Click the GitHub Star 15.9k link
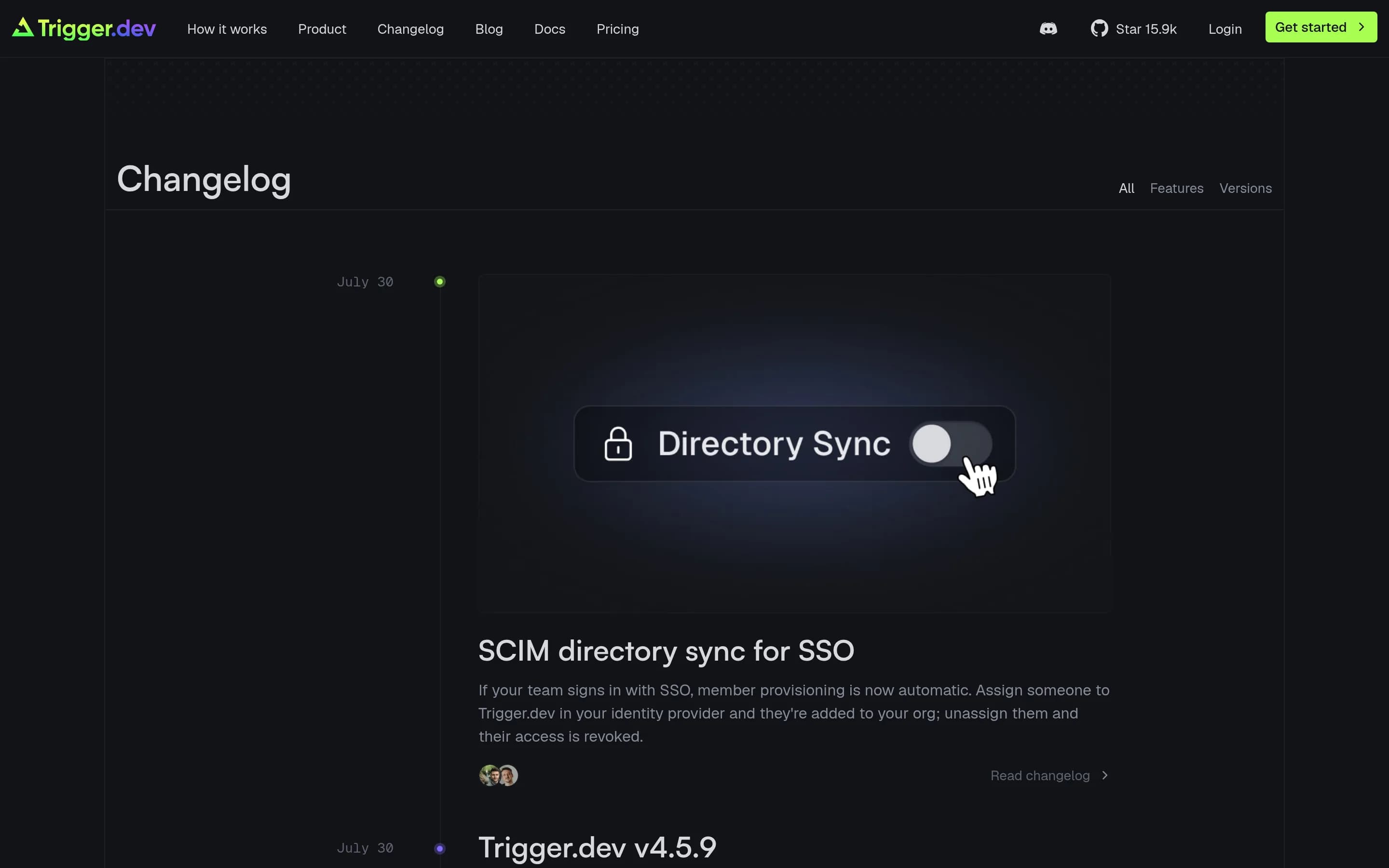Viewport: 1389px width, 868px height. 1133,29
